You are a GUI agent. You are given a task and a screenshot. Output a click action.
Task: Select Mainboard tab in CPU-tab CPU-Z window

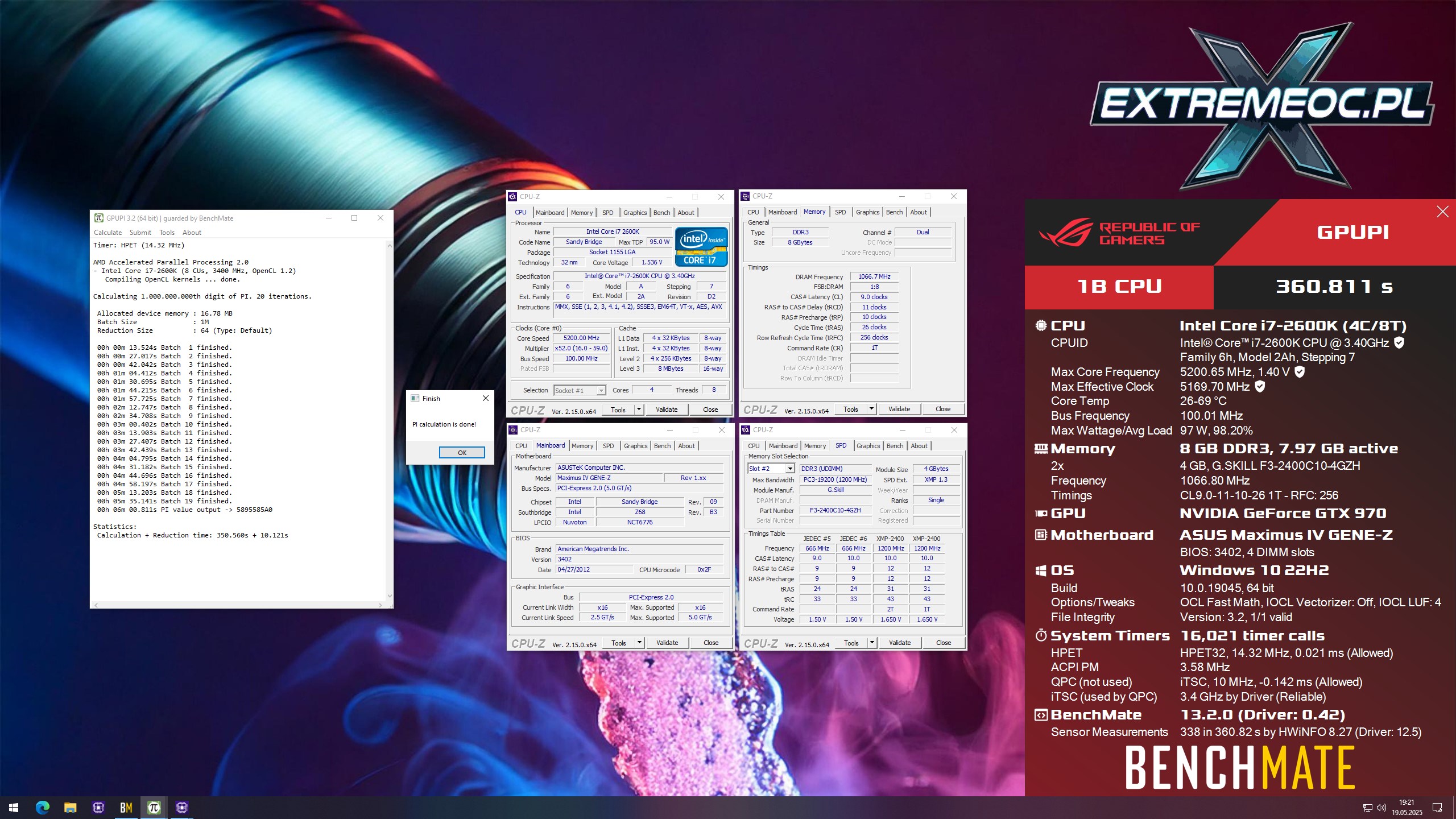coord(550,213)
